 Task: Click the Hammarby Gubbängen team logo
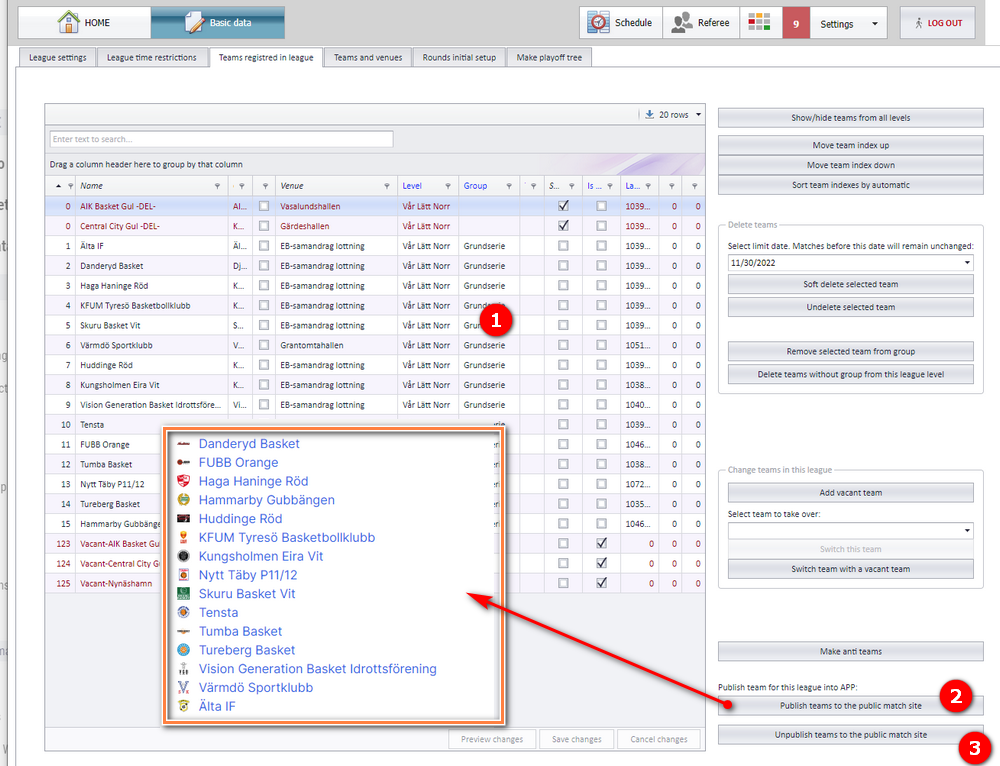184,499
